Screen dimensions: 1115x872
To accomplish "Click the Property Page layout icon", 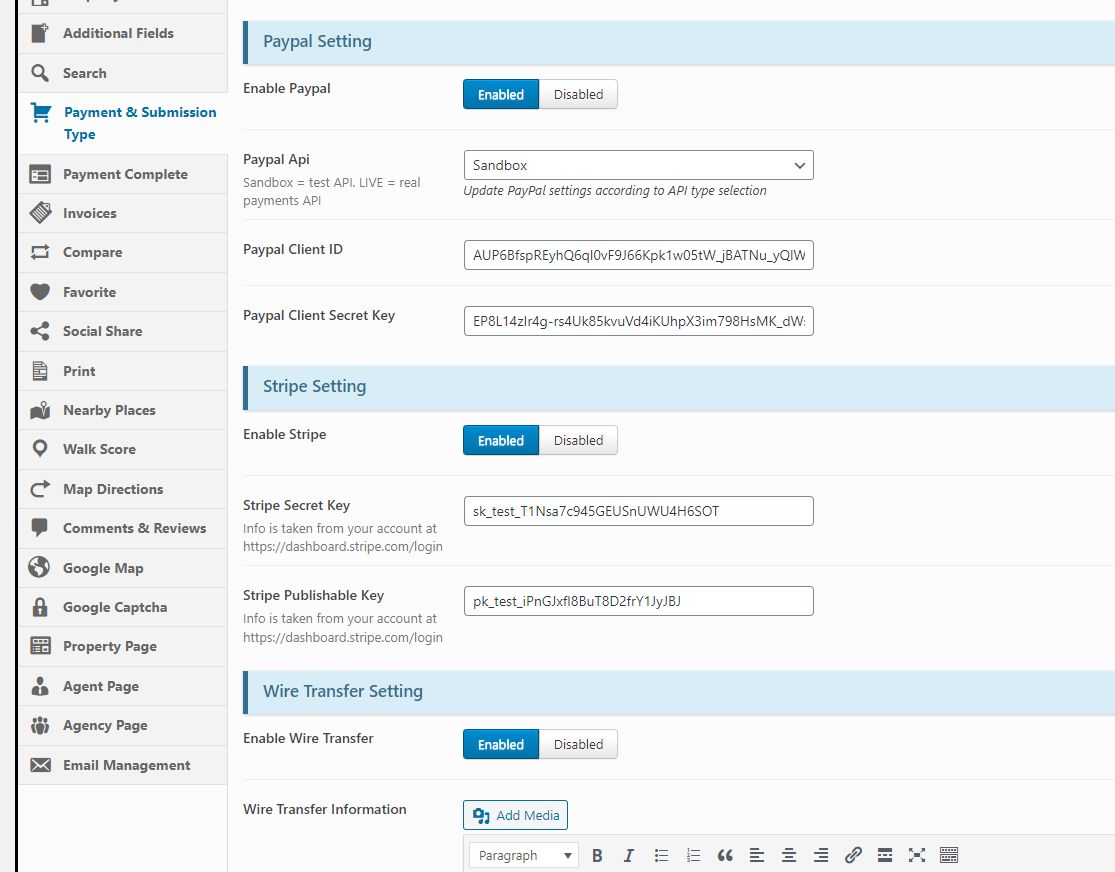I will coord(41,646).
